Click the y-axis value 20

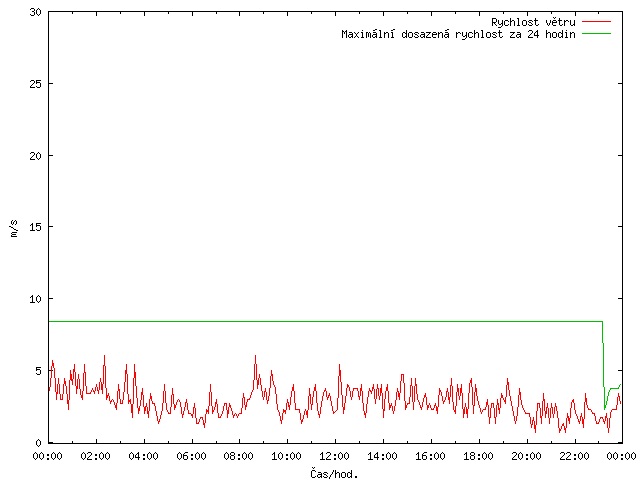[x=36, y=156]
